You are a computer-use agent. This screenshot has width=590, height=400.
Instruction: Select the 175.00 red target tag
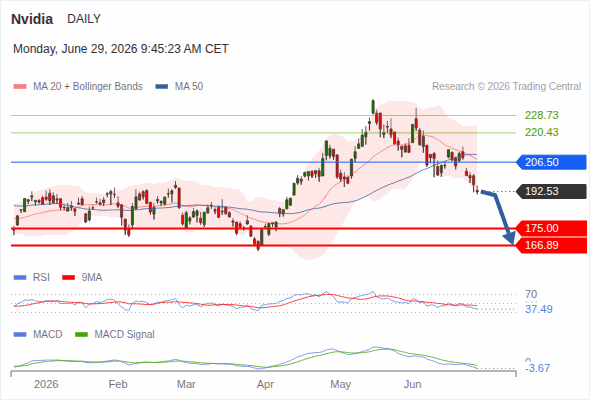pos(551,228)
